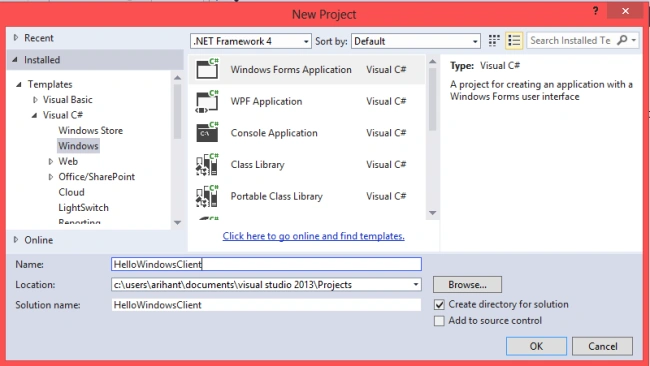The image size is (650, 366).
Task: Click the Search Installed Templates field
Action: coord(571,40)
